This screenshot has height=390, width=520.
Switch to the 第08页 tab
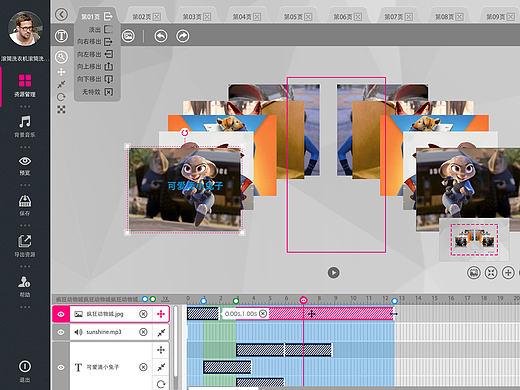[x=444, y=17]
